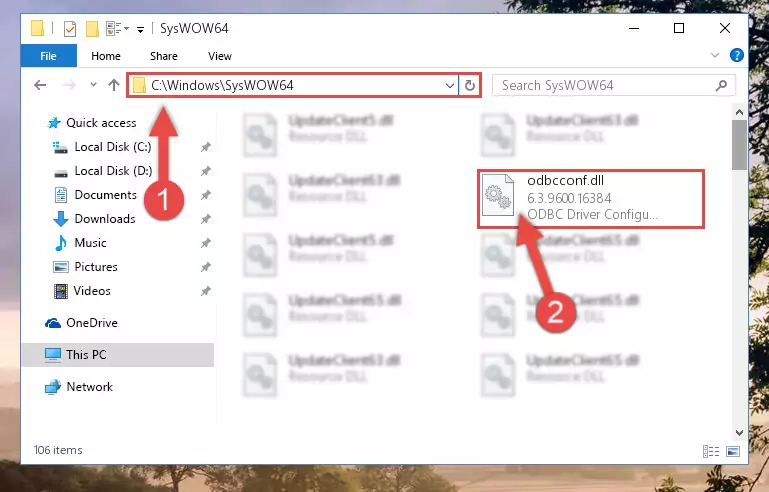Click the Network icon in sidebar
The image size is (769, 492).
53,387
